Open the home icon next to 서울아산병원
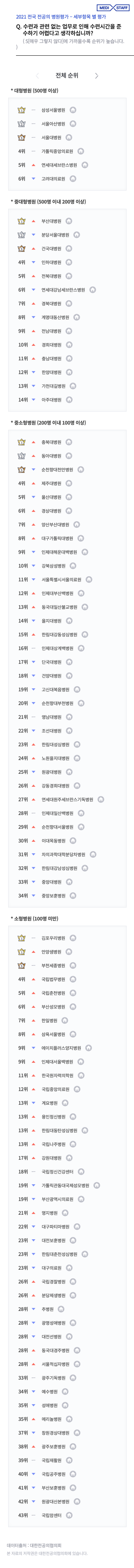134x1568 pixels. pyautogui.click(x=73, y=124)
